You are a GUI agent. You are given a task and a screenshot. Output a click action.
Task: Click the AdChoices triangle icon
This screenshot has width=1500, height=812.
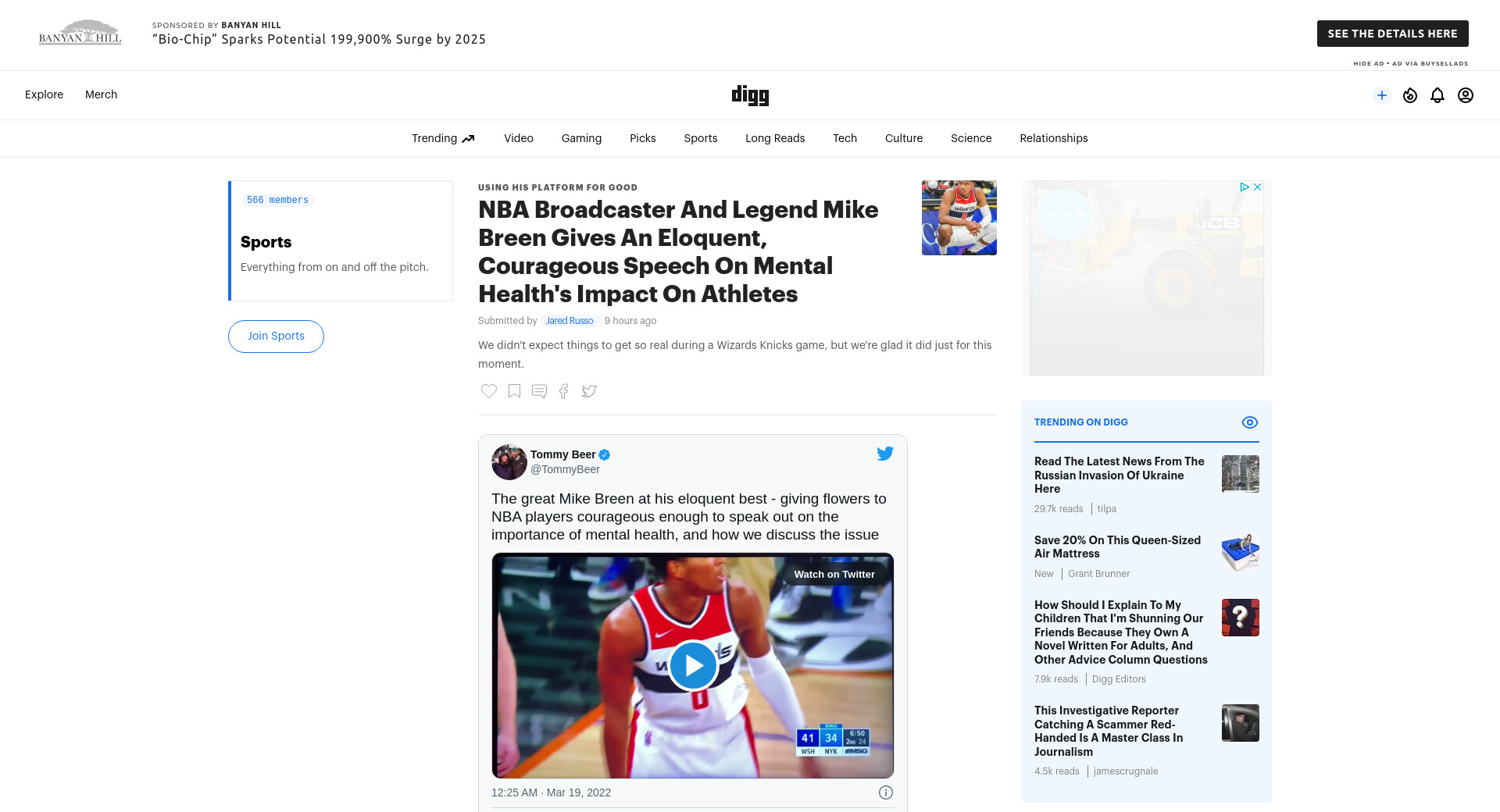[1245, 187]
